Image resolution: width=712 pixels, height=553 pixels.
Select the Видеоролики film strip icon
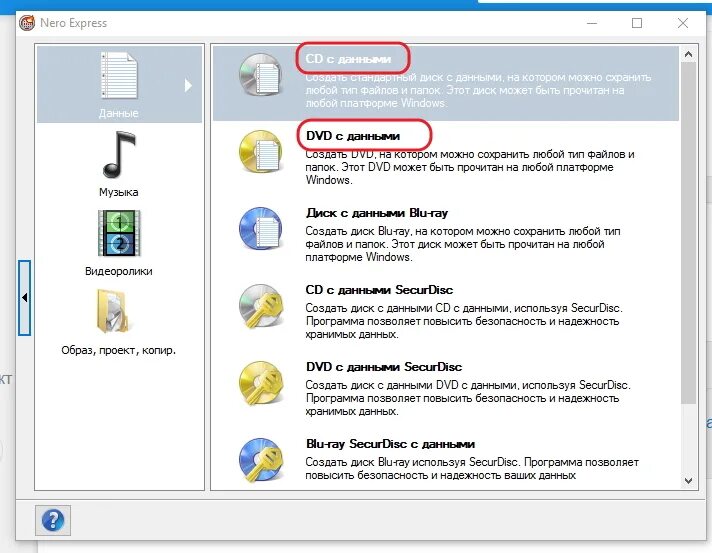click(119, 233)
